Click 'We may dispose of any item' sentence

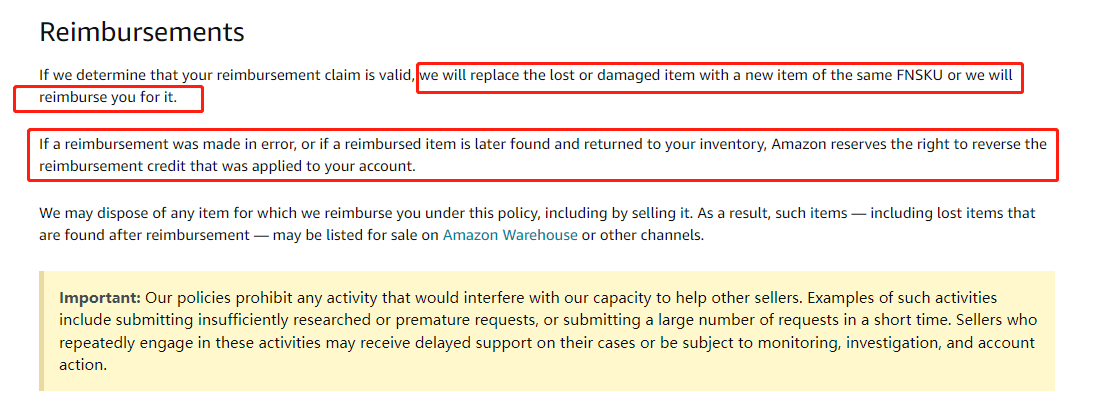click(x=135, y=213)
